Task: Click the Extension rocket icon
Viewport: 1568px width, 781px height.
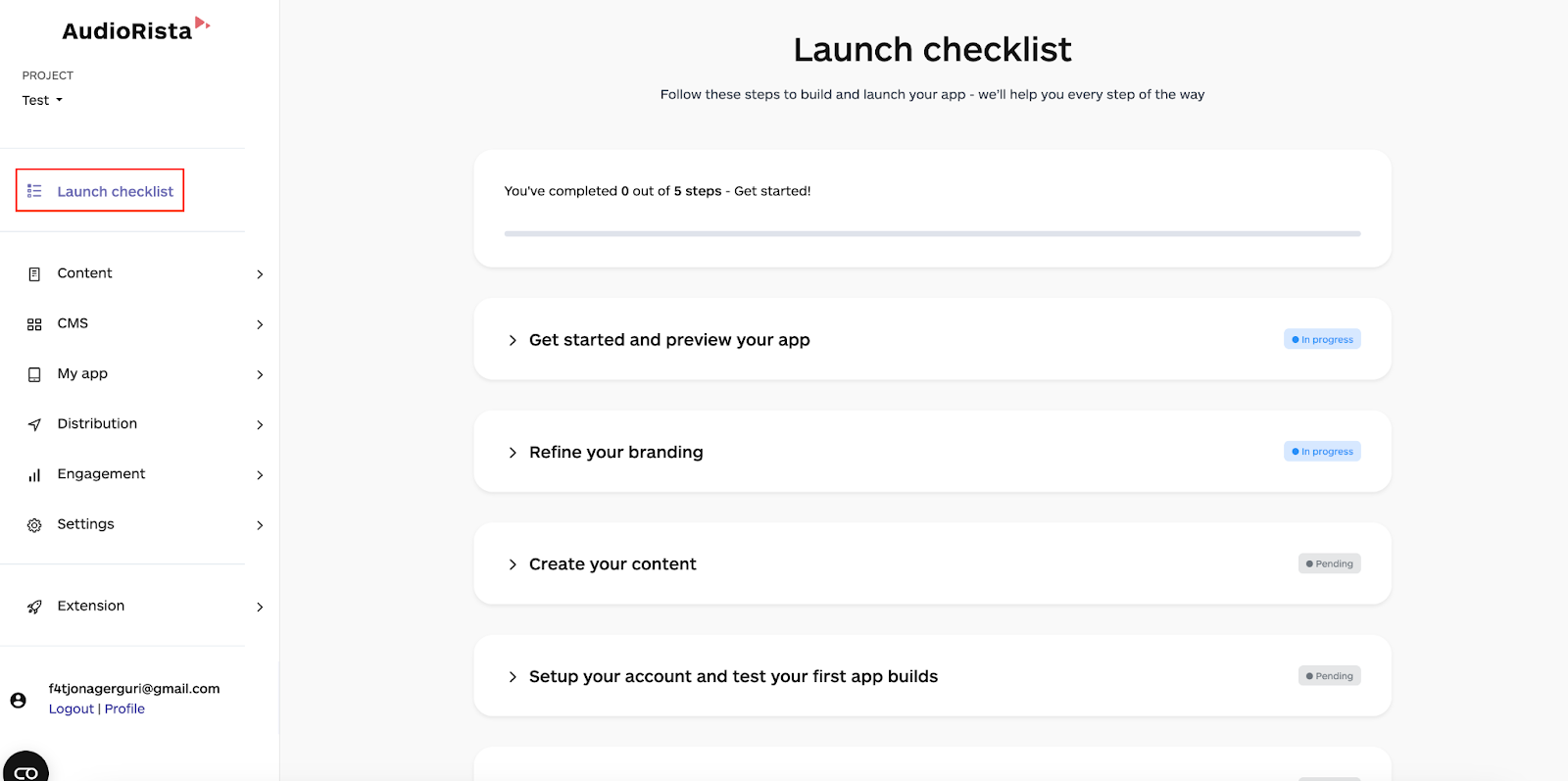Action: pyautogui.click(x=34, y=607)
